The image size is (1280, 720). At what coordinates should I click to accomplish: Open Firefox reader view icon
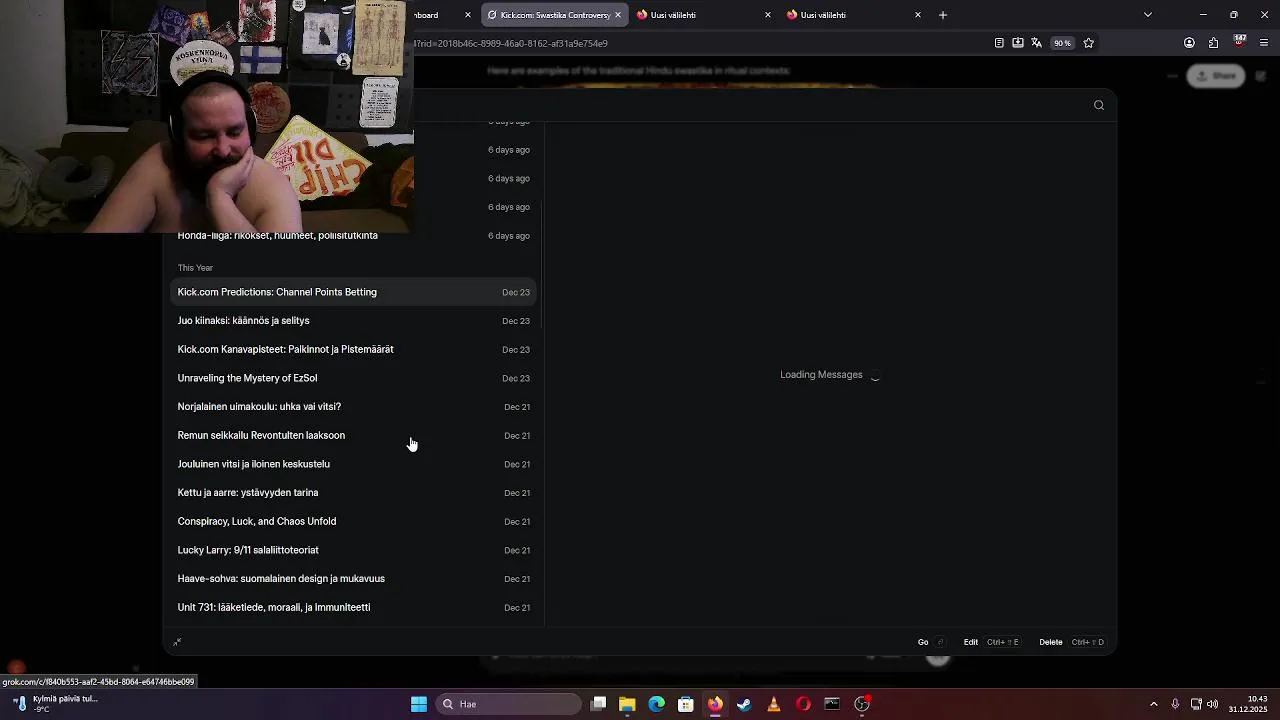(x=999, y=43)
